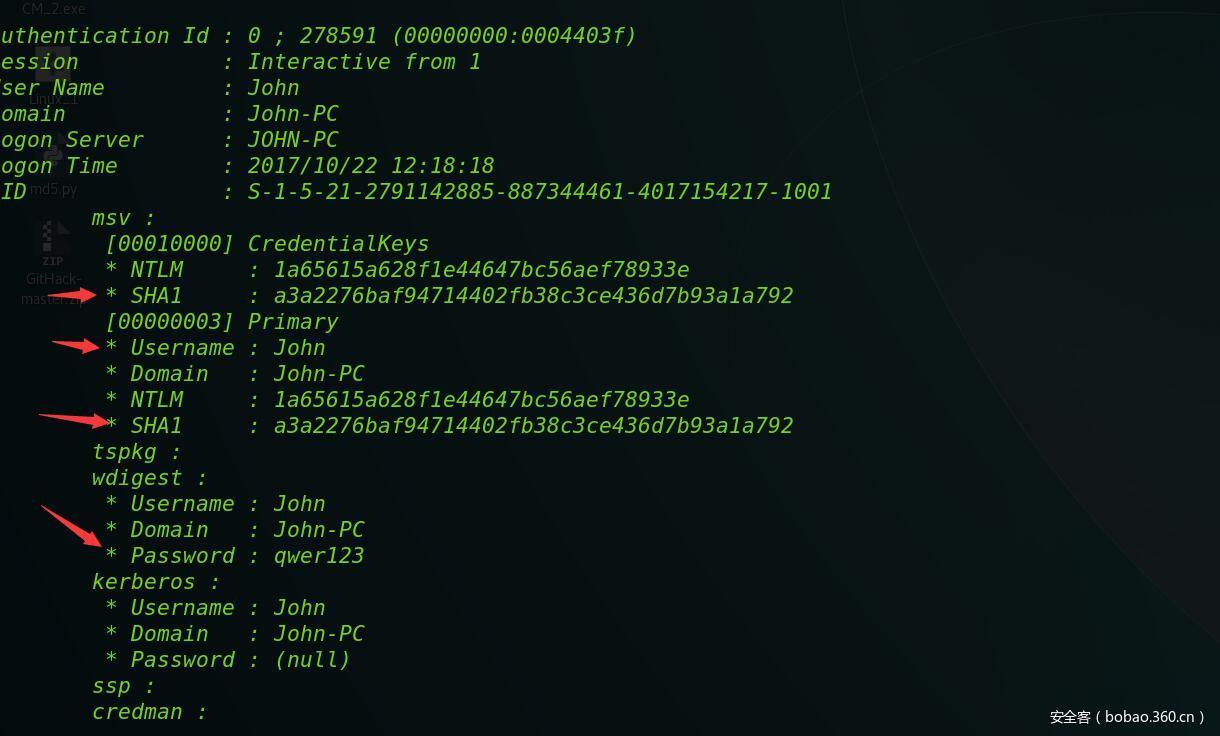Click red arrow beside Primary SHA1 line

(72, 419)
